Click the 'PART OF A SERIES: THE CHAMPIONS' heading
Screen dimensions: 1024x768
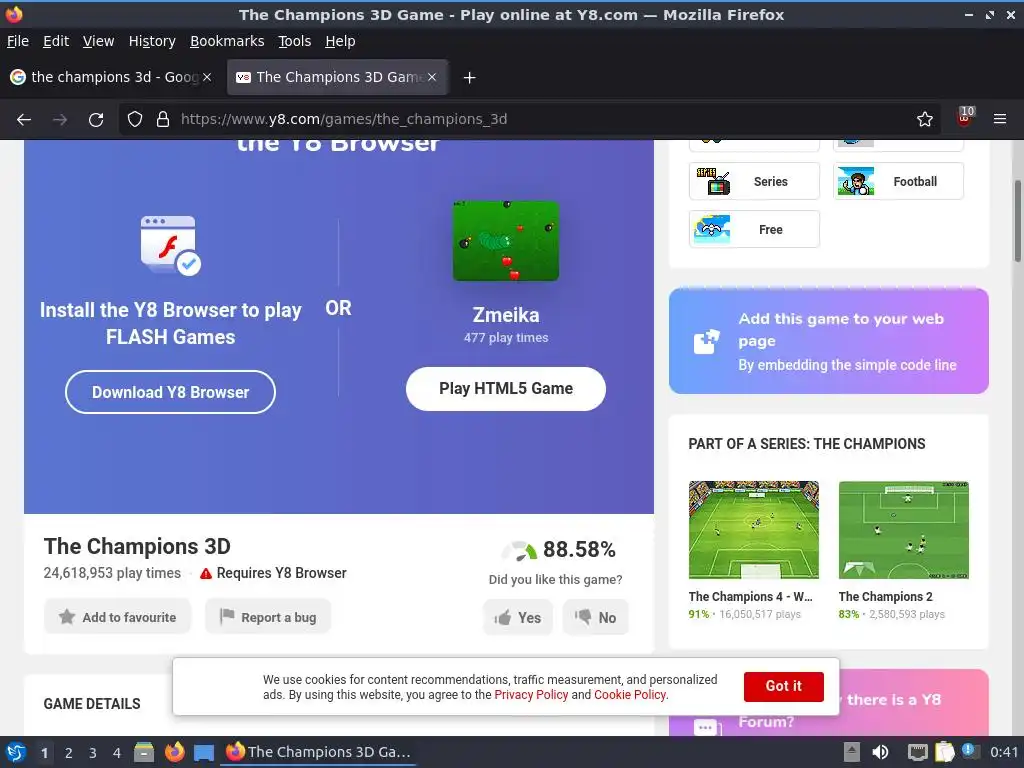pyautogui.click(x=807, y=444)
